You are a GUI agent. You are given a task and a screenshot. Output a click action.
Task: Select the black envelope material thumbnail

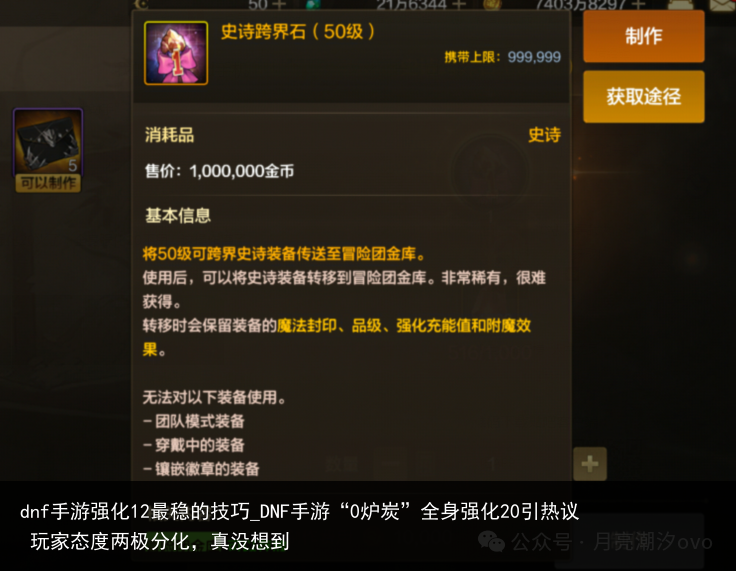tap(48, 141)
